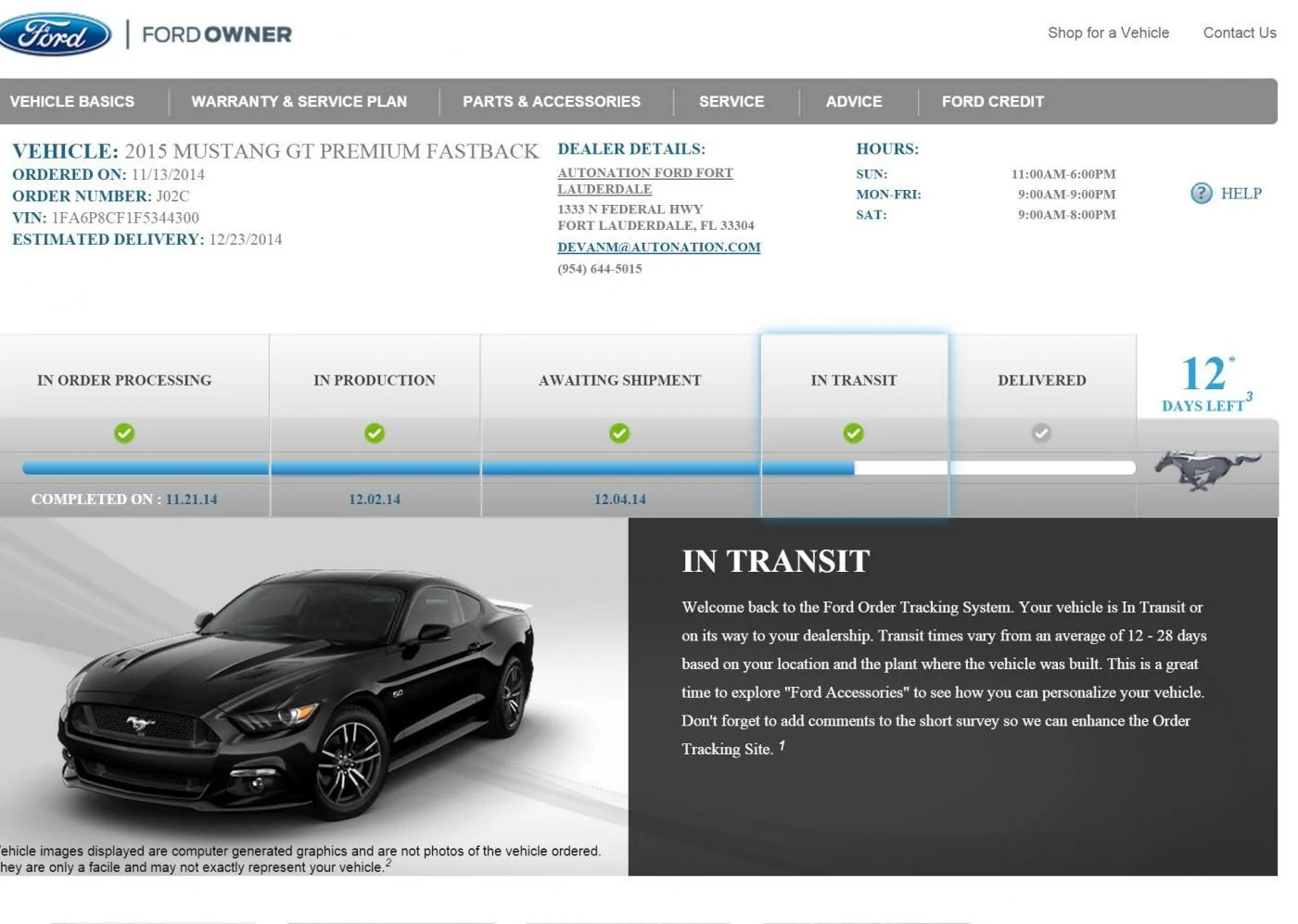Screen dimensions: 1298x924
Task: Click the footnote 1 after Tracking Site
Action: point(782,745)
